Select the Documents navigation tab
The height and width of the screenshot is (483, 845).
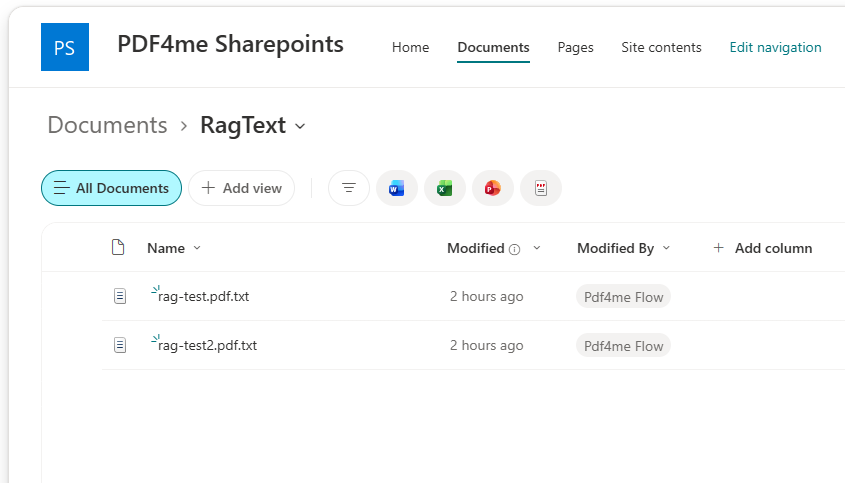coord(493,47)
